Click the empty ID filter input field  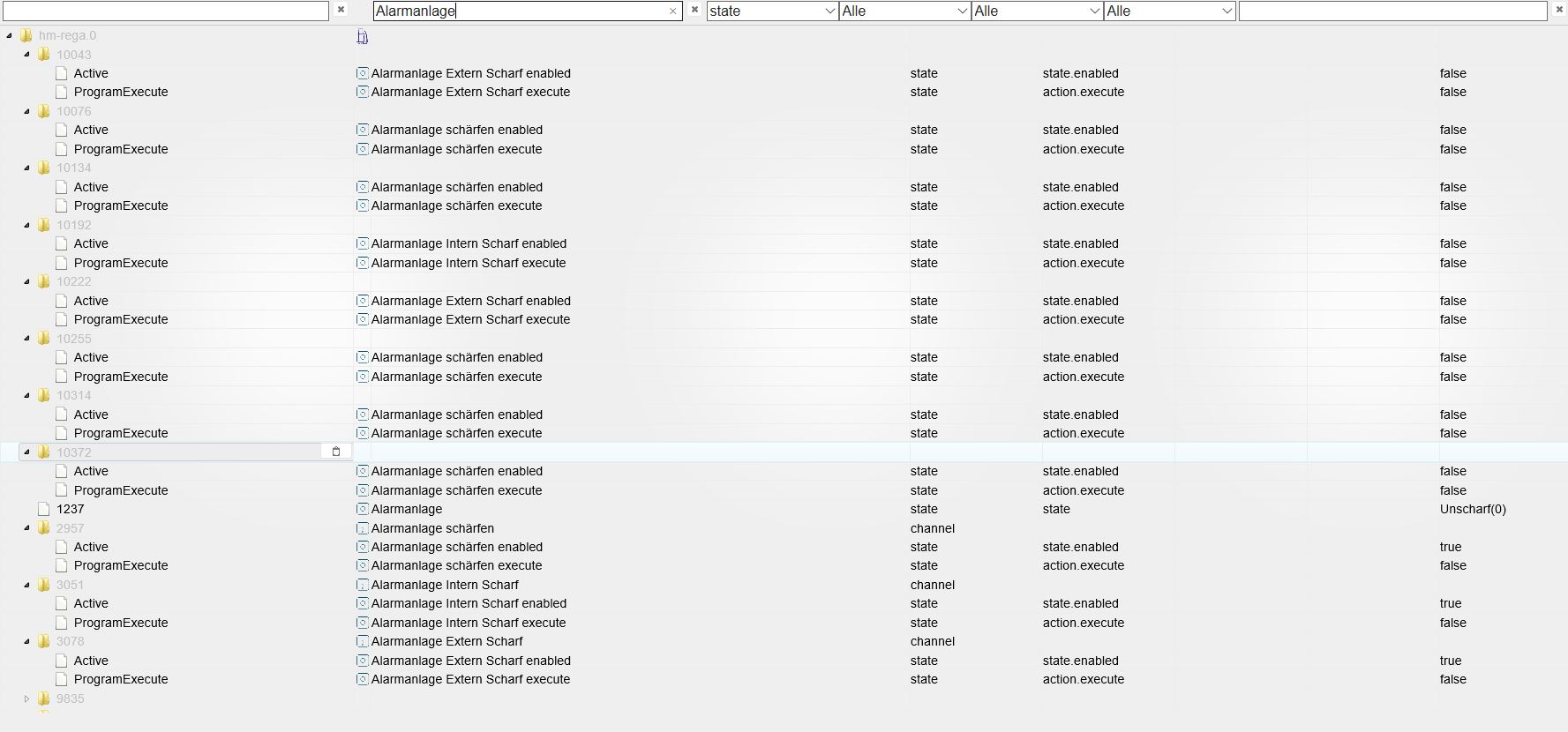166,11
